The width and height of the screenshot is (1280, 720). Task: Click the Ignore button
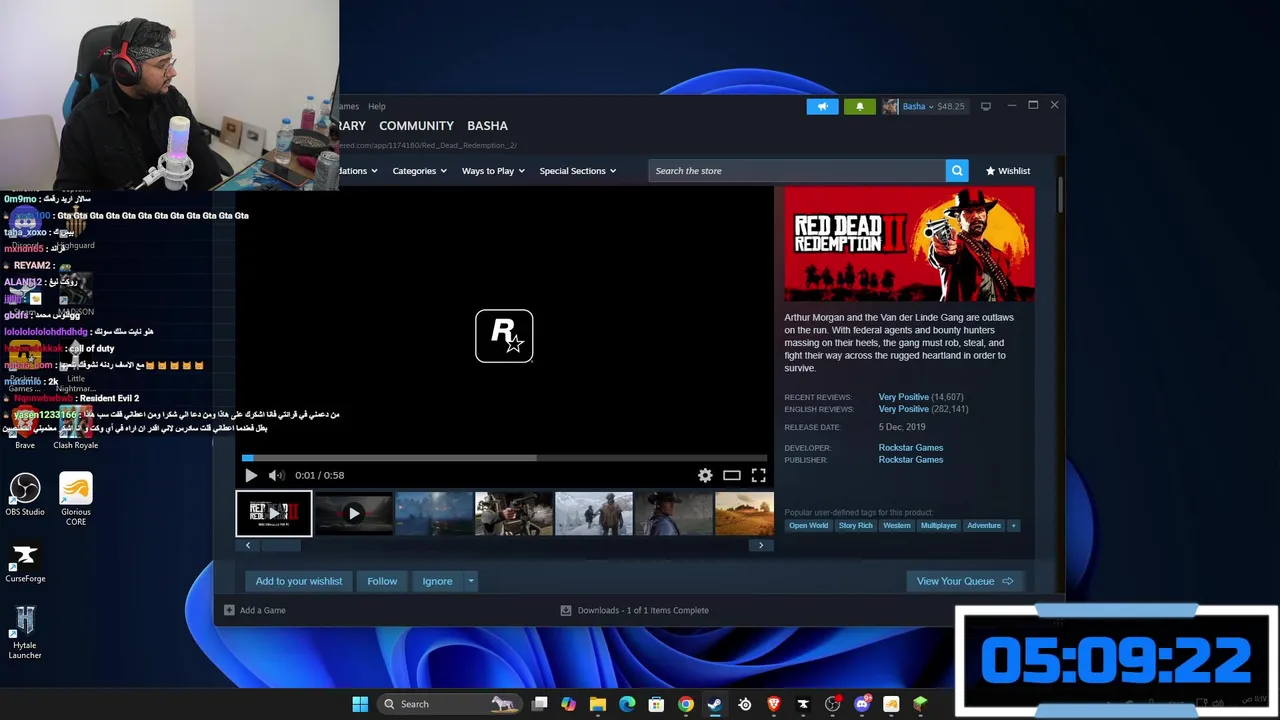click(437, 581)
